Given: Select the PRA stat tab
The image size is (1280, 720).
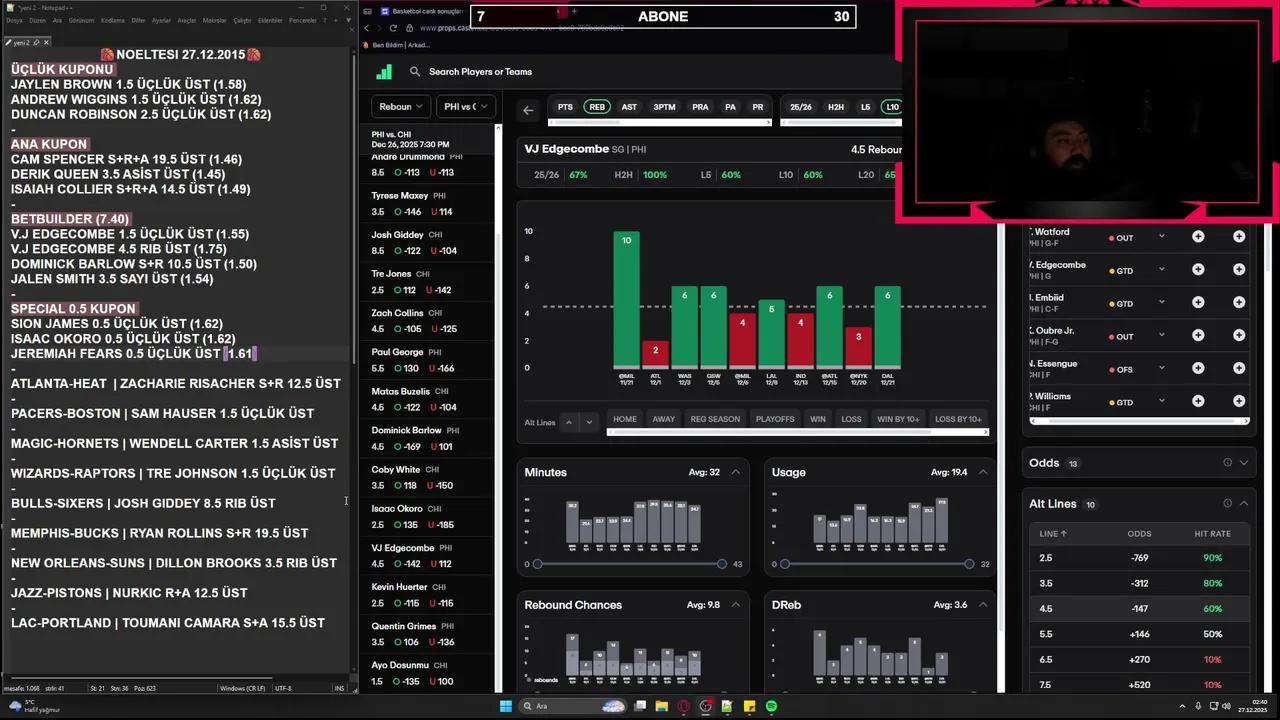Looking at the screenshot, I should (700, 107).
